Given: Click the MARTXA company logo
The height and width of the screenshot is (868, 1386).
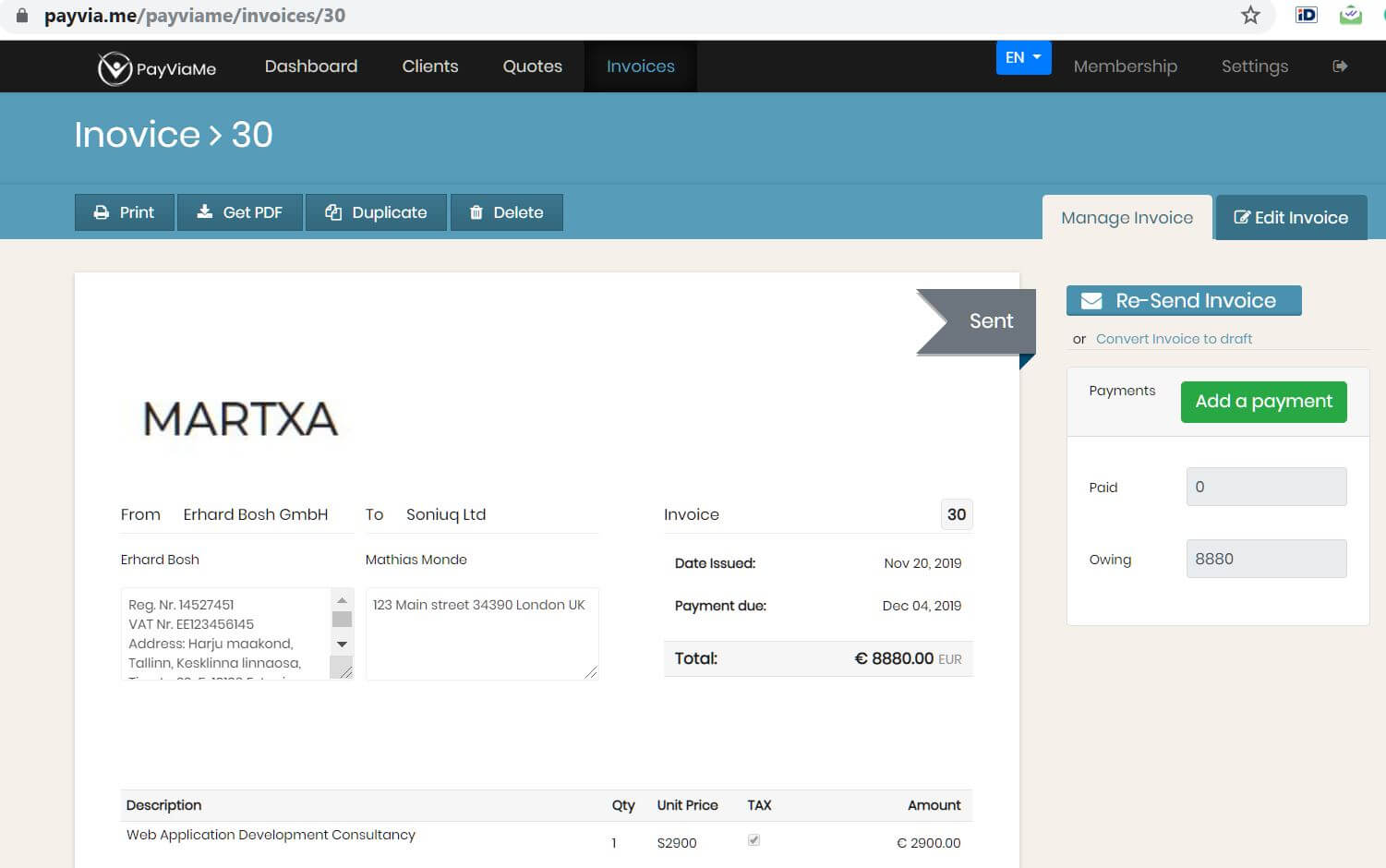Looking at the screenshot, I should point(241,419).
